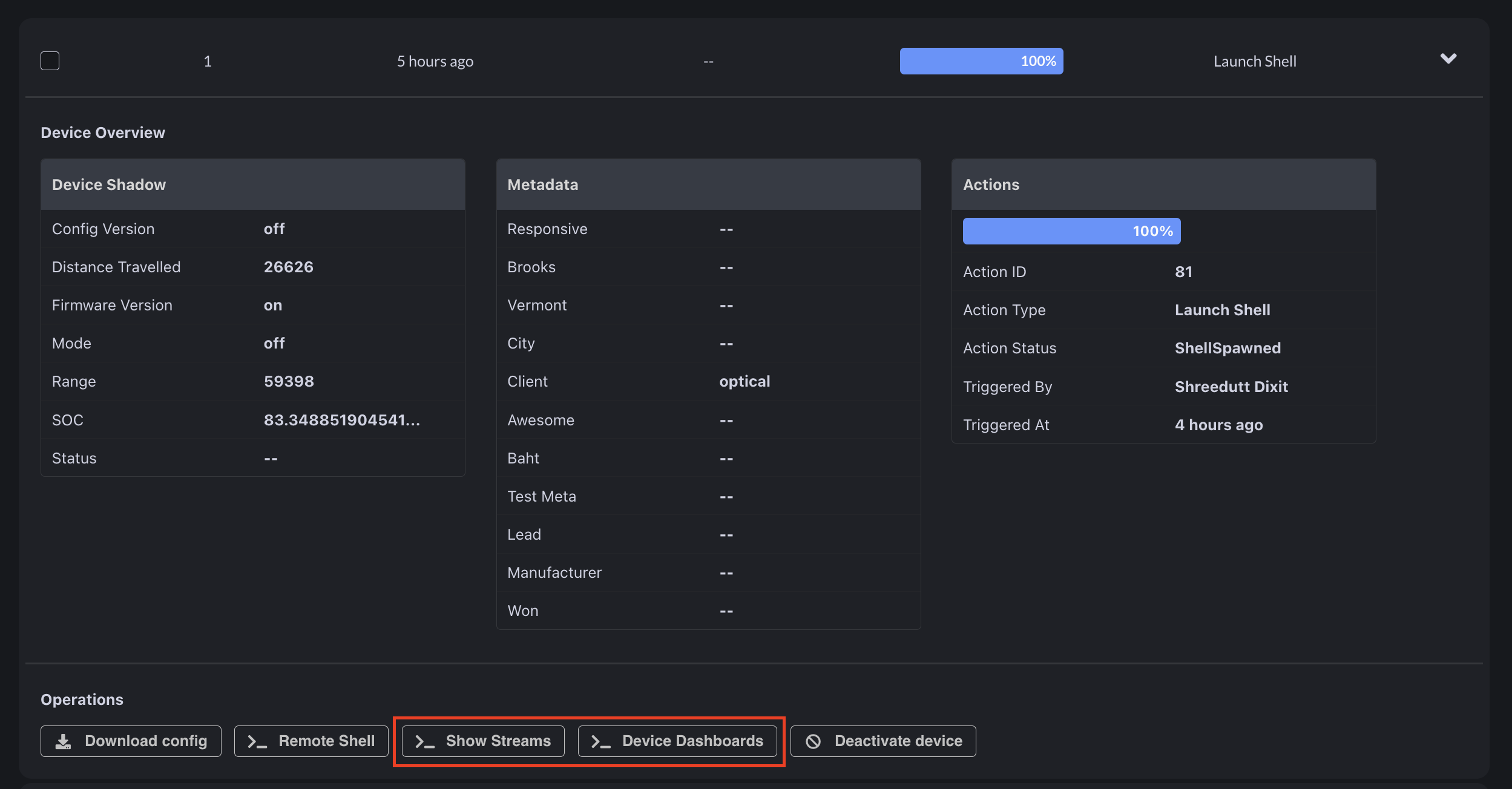1512x789 pixels.
Task: Click the Client optical metadata value
Action: 744,381
